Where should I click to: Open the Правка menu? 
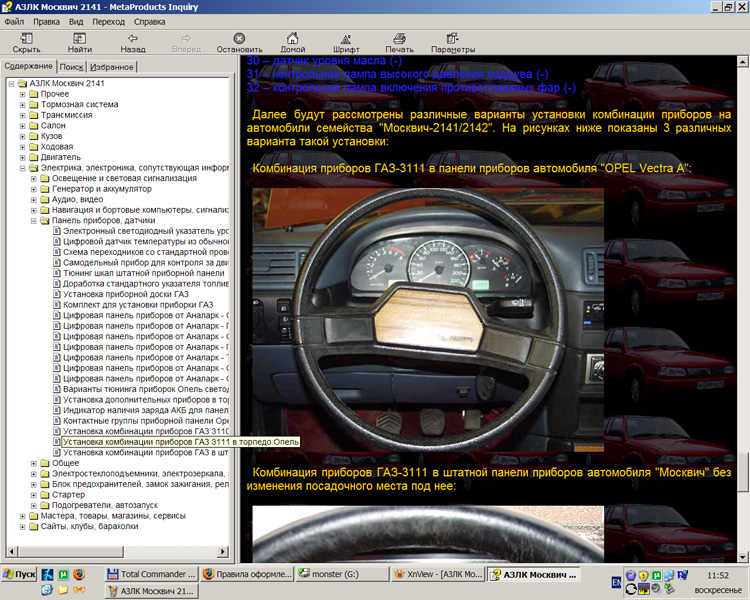tap(46, 22)
